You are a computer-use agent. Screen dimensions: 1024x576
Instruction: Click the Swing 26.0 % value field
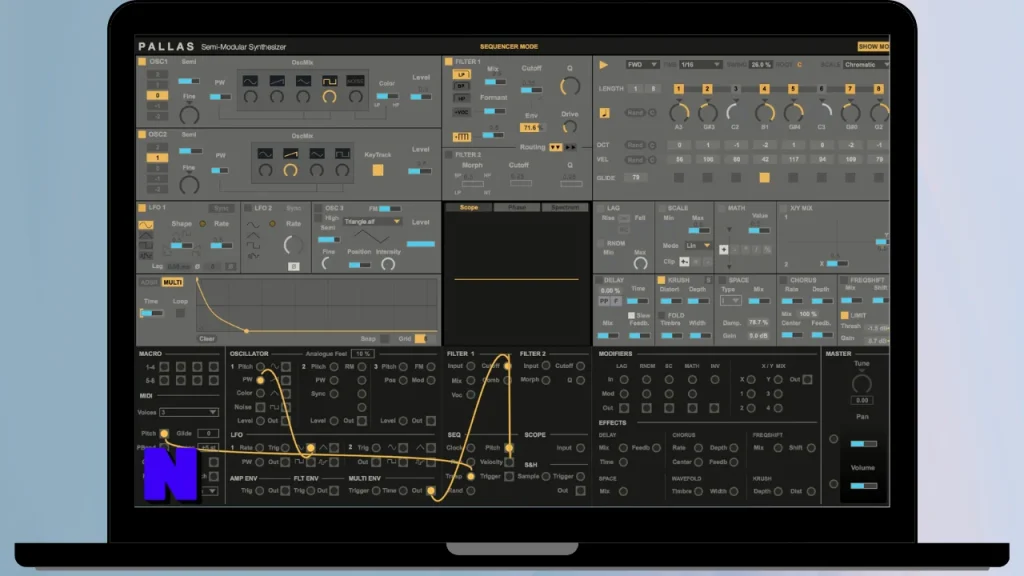[x=760, y=65]
